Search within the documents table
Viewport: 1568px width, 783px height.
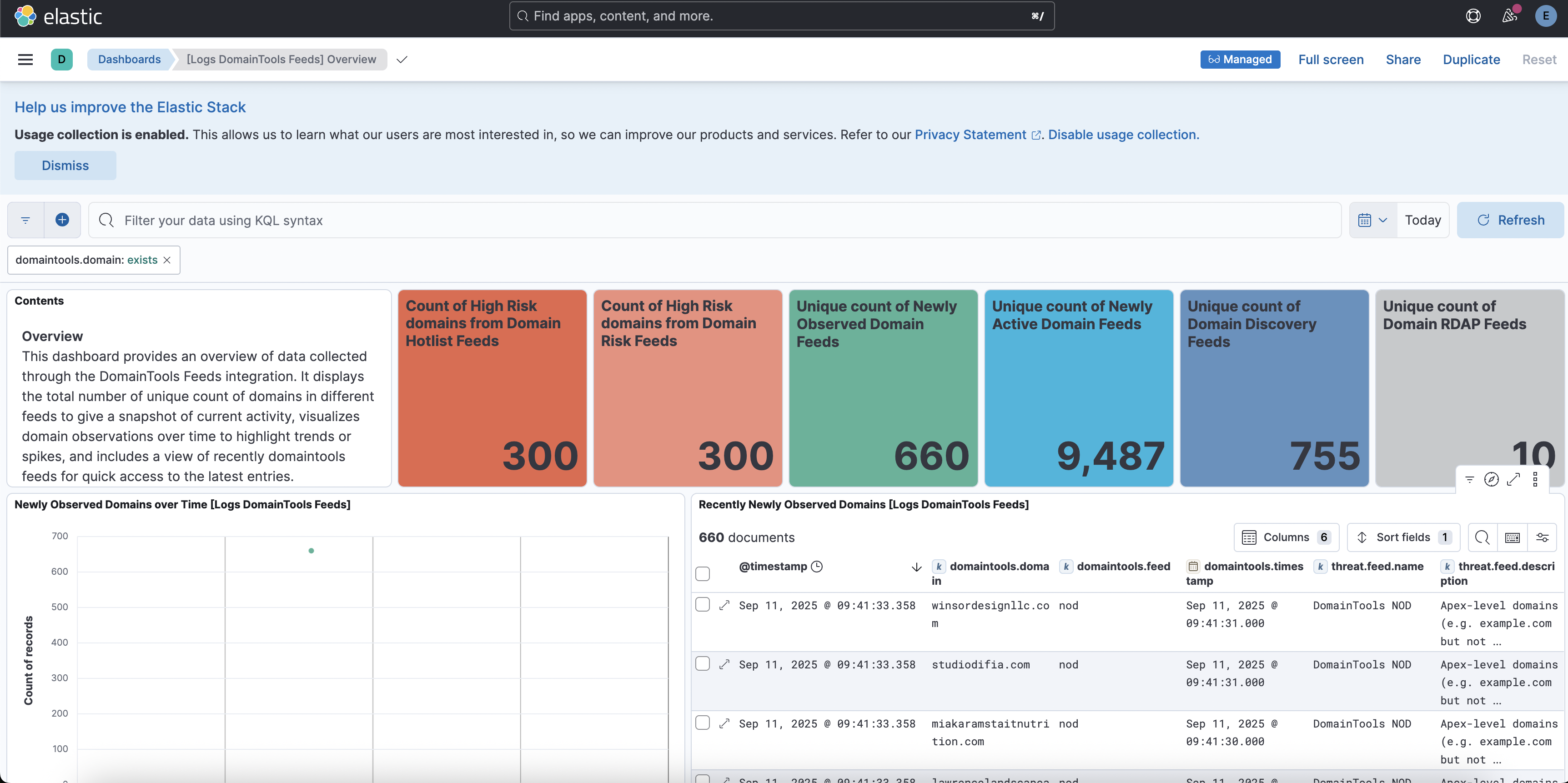[1483, 537]
